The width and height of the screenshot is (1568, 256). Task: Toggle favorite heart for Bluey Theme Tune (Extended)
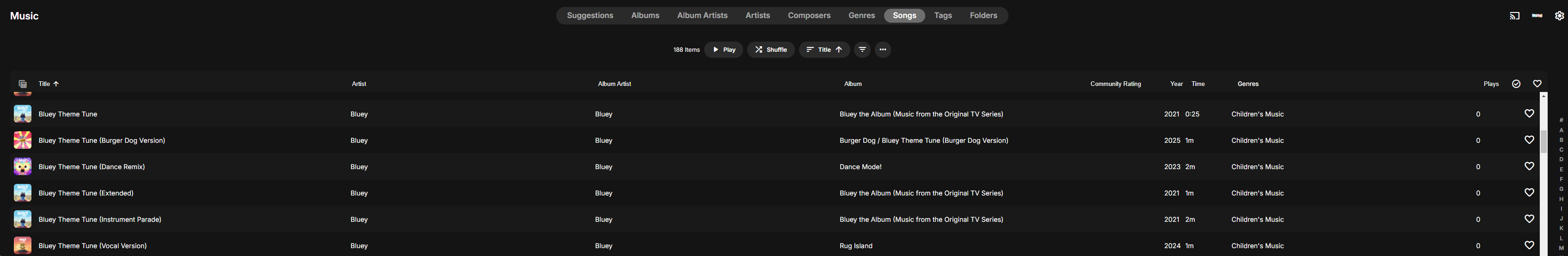point(1528,193)
